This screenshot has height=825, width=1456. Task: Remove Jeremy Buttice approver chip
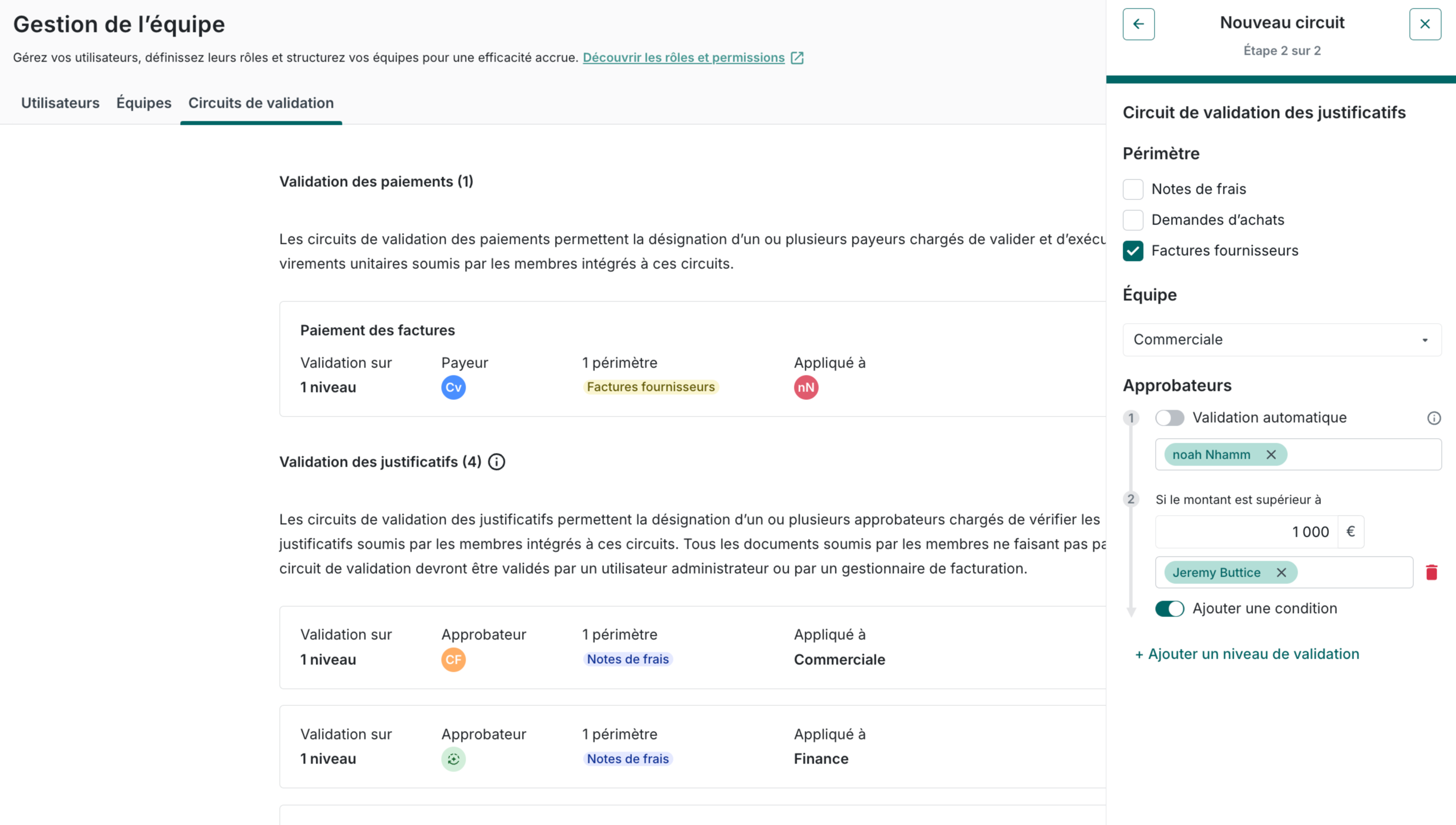click(1281, 573)
